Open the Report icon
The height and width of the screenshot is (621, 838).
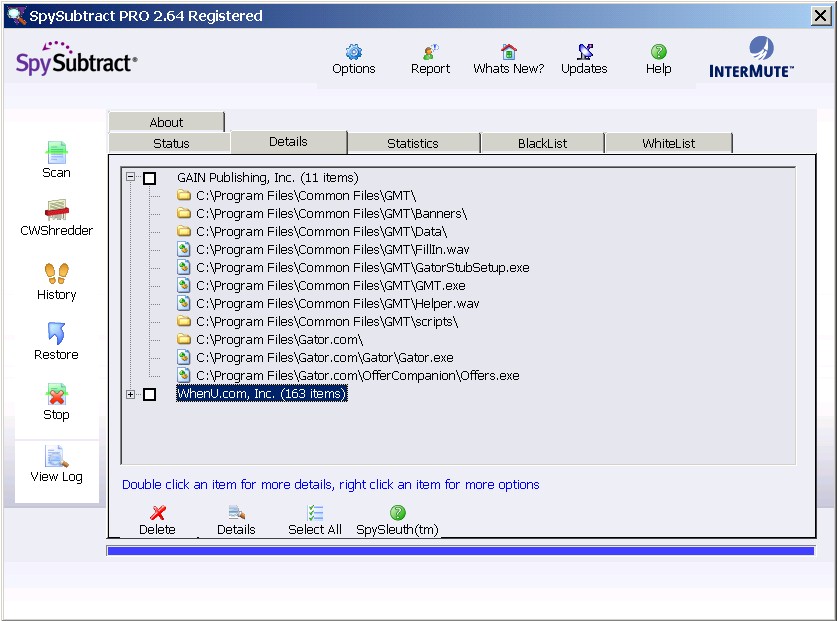[430, 52]
